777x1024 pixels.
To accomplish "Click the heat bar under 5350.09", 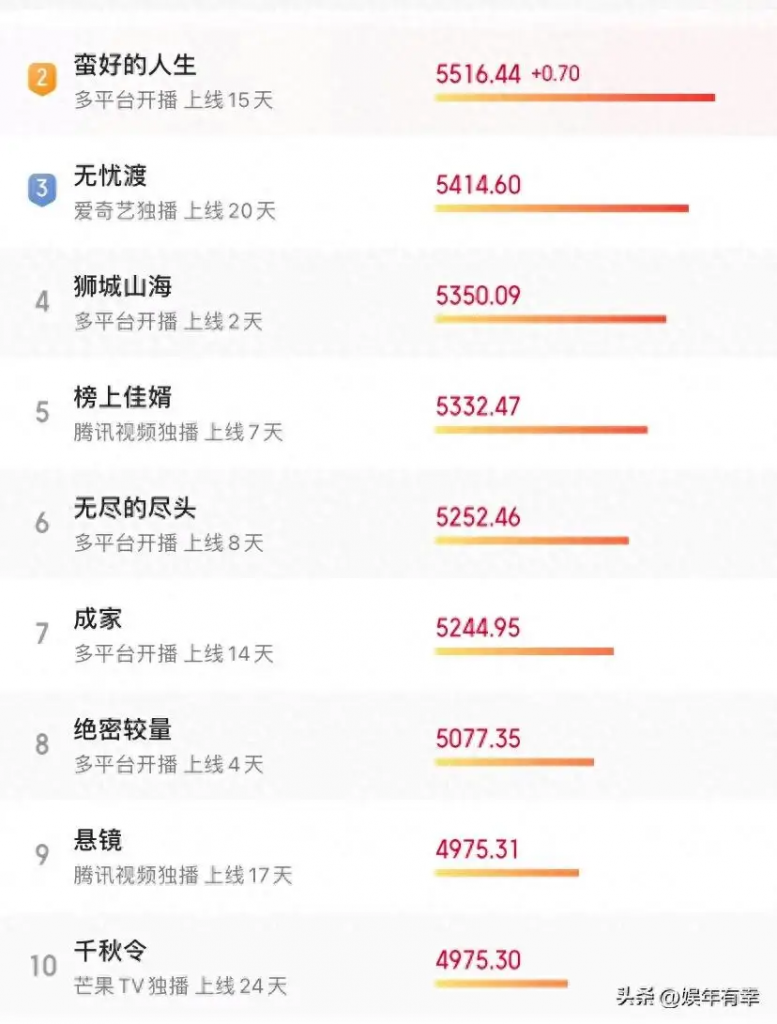I will coord(550,319).
